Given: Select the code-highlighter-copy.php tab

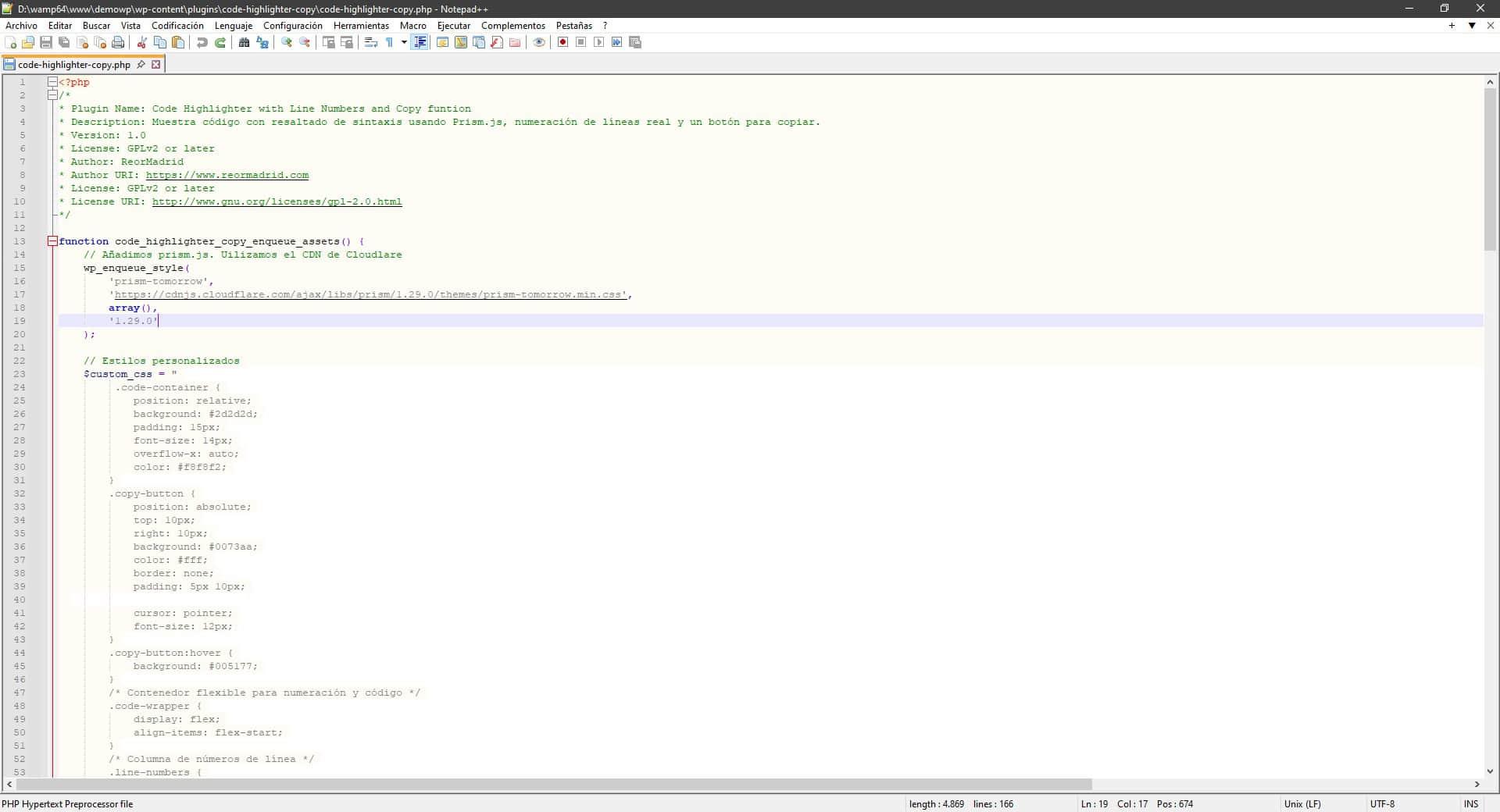Looking at the screenshot, I should pos(73,65).
